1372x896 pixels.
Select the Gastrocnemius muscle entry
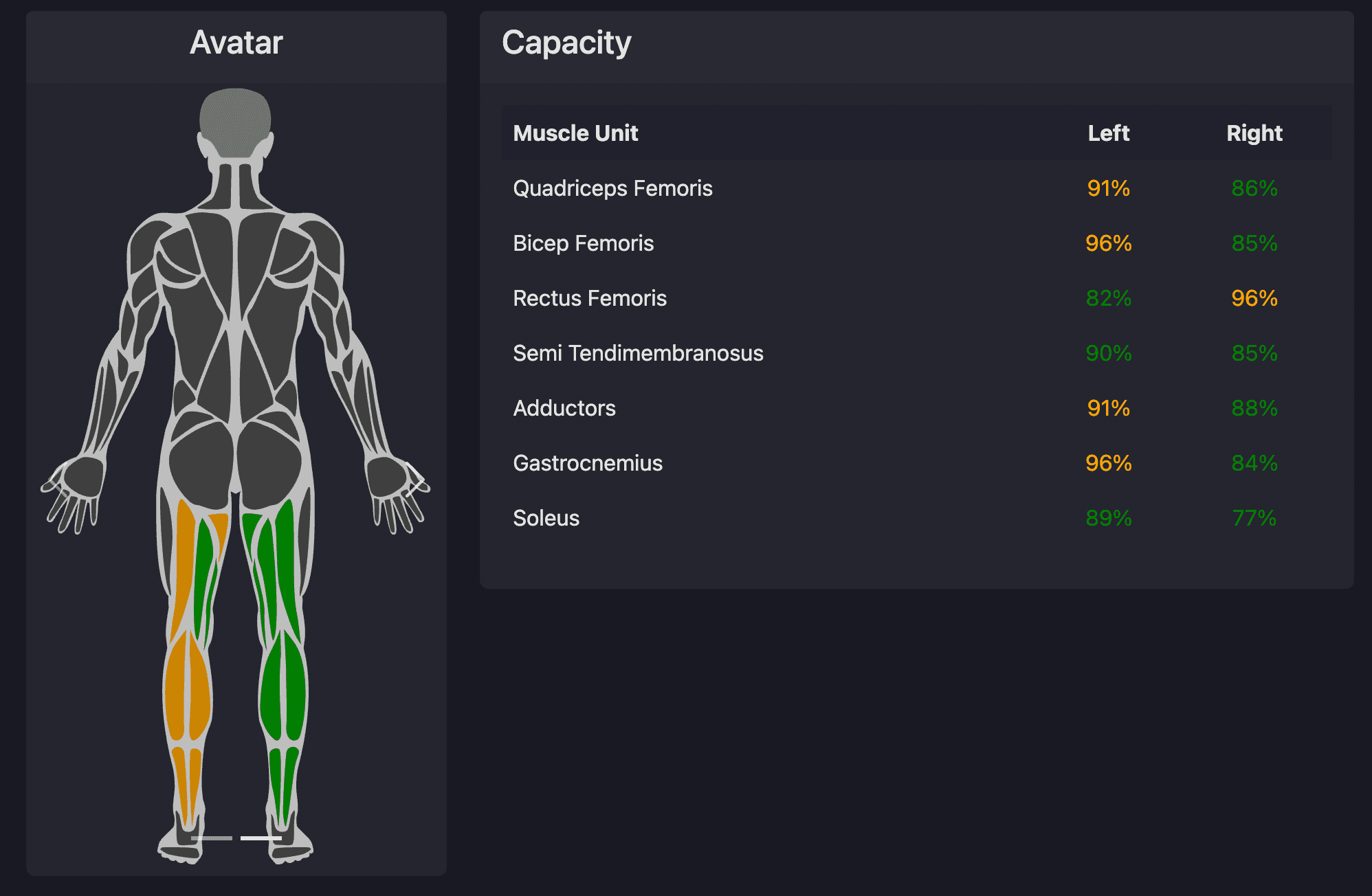click(x=588, y=463)
